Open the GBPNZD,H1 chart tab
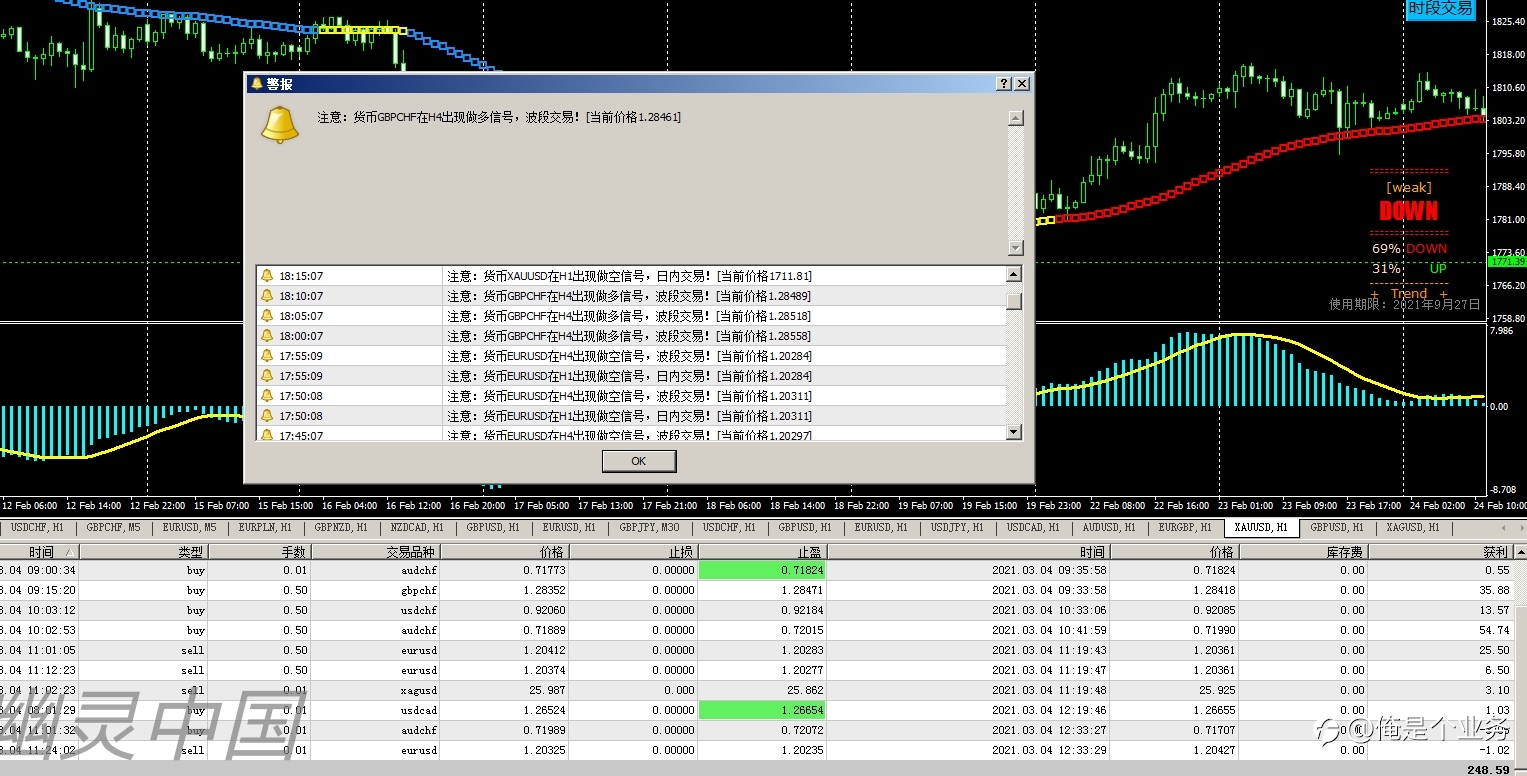 click(x=342, y=527)
